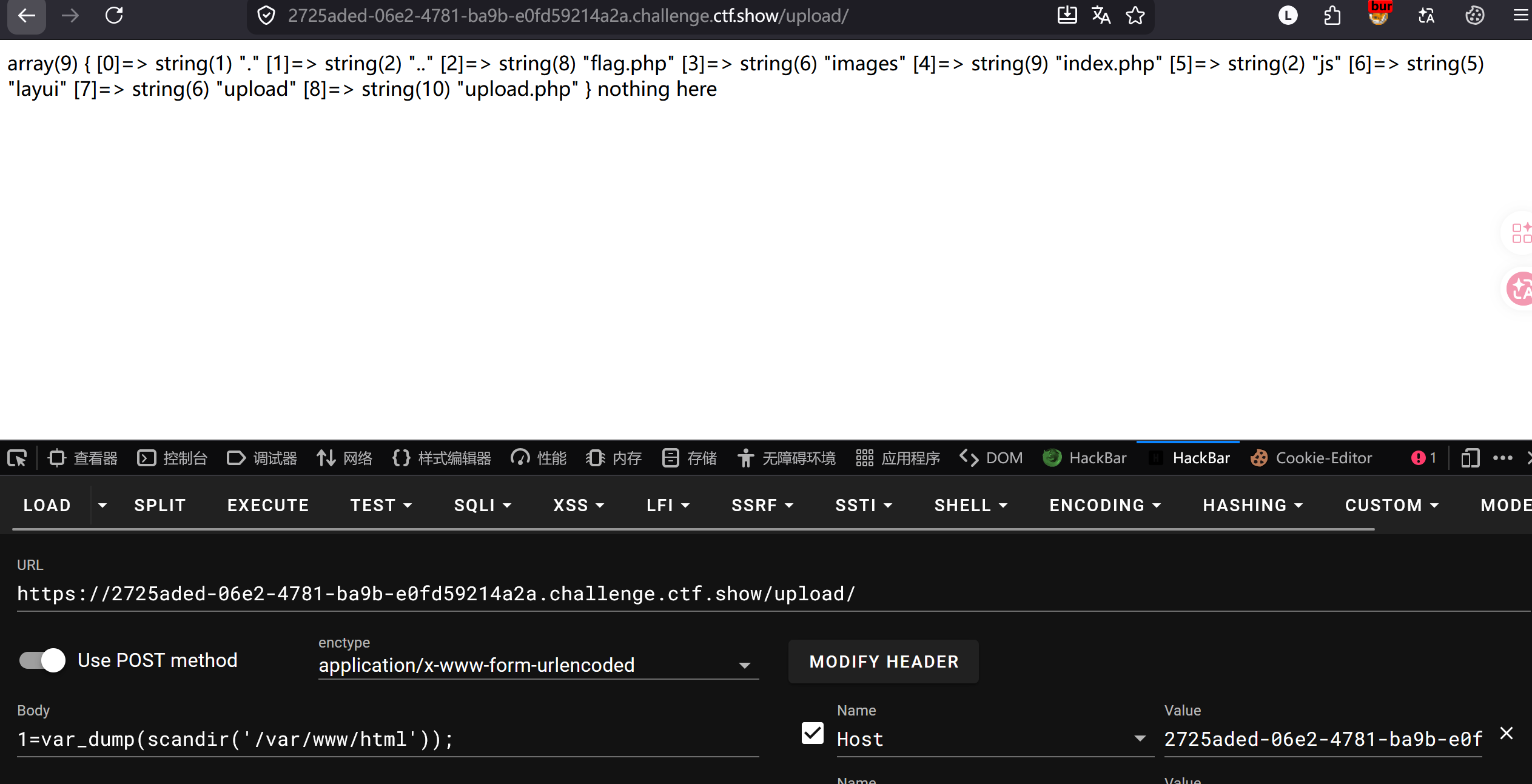The height and width of the screenshot is (784, 1532).
Task: Remove the Host header row
Action: [x=1507, y=733]
